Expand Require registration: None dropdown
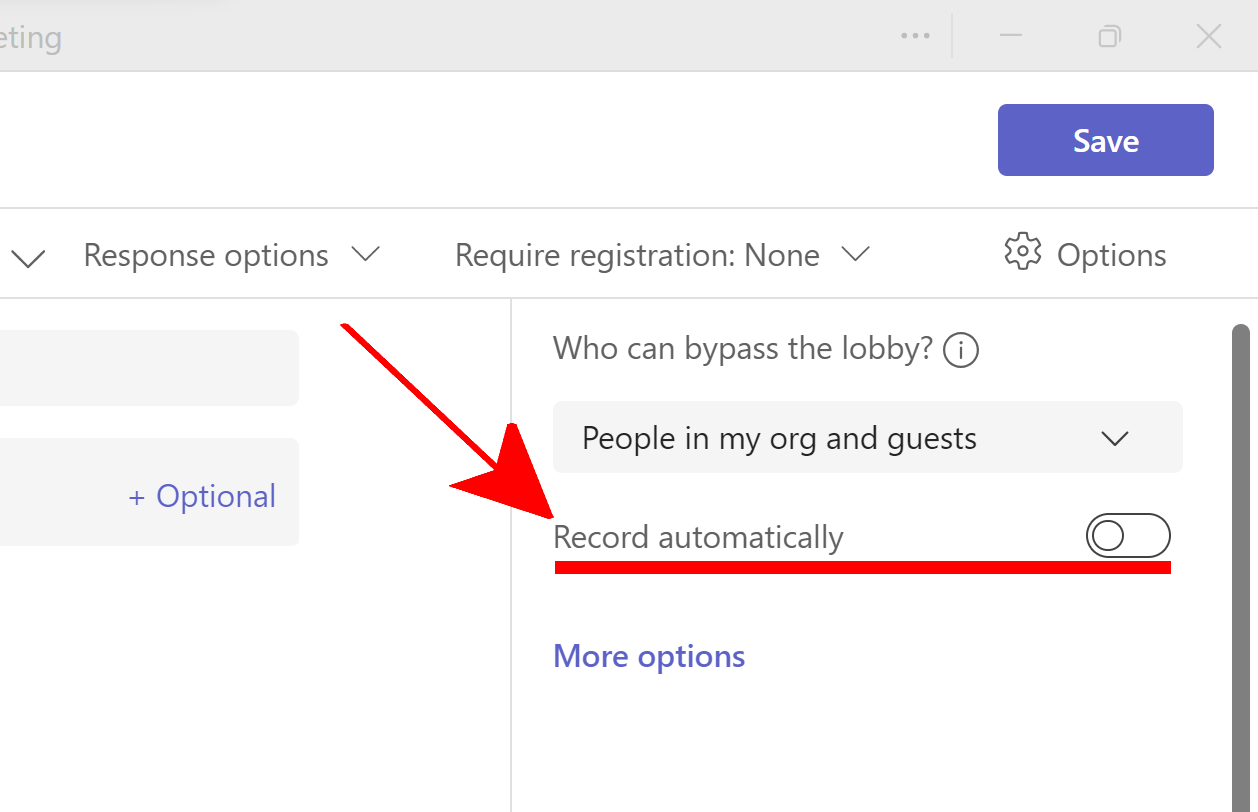Screen dimensions: 1258x812 (662, 255)
